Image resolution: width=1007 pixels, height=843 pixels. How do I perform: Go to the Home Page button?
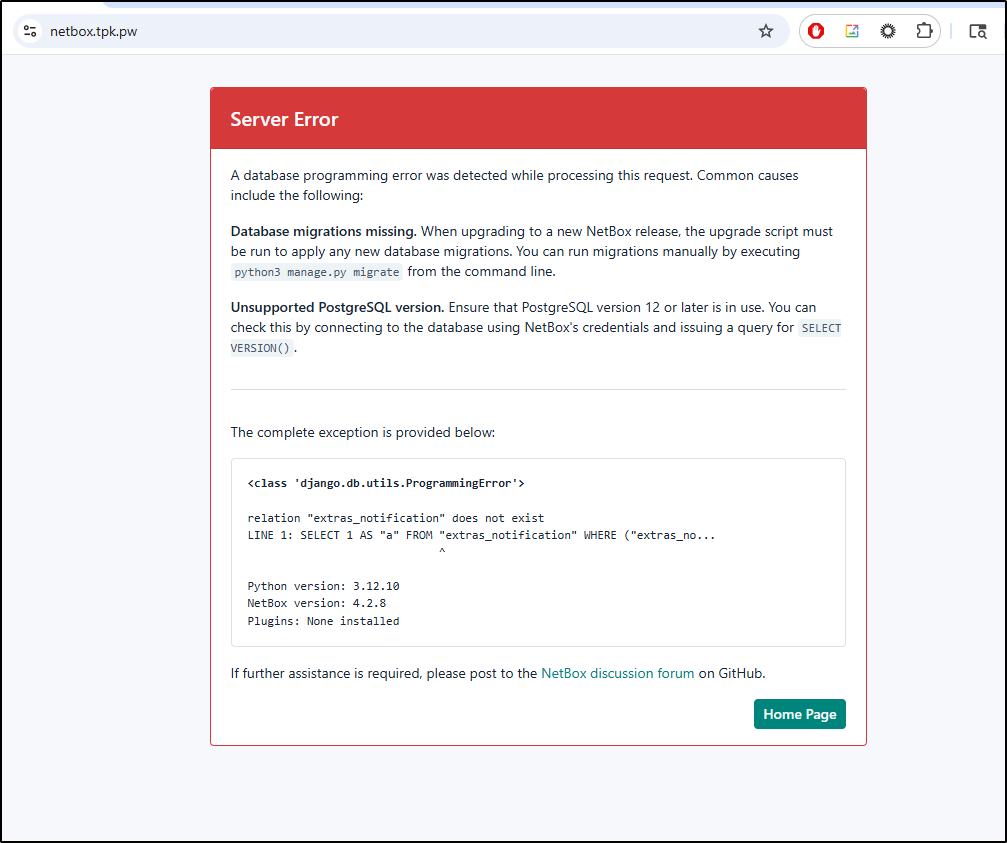800,714
